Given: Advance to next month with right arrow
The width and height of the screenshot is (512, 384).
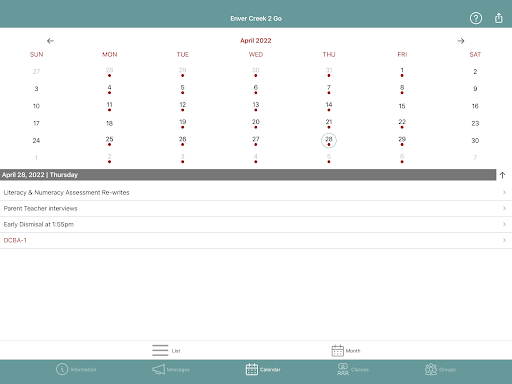Looking at the screenshot, I should 461,41.
